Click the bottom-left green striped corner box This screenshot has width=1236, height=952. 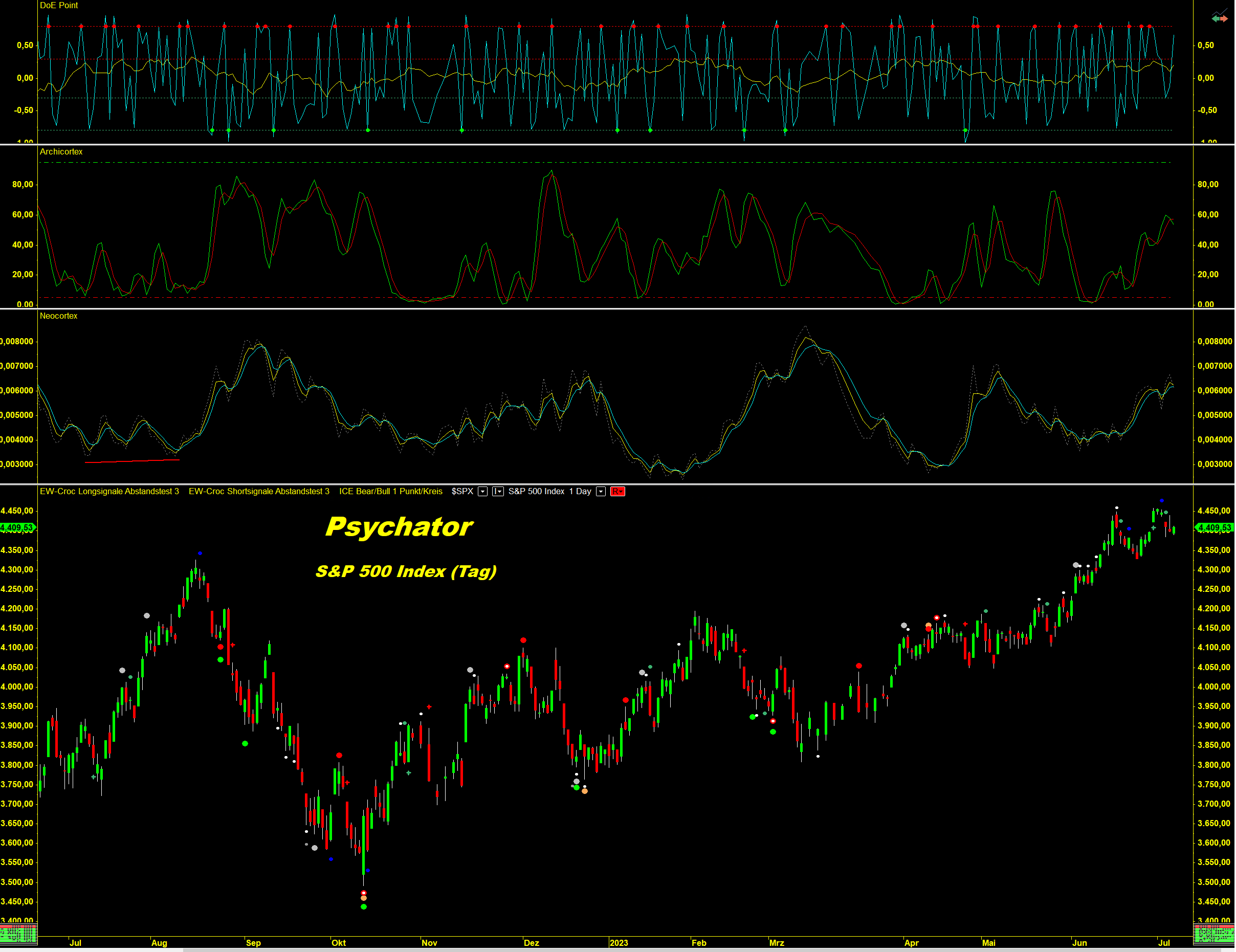[19, 934]
